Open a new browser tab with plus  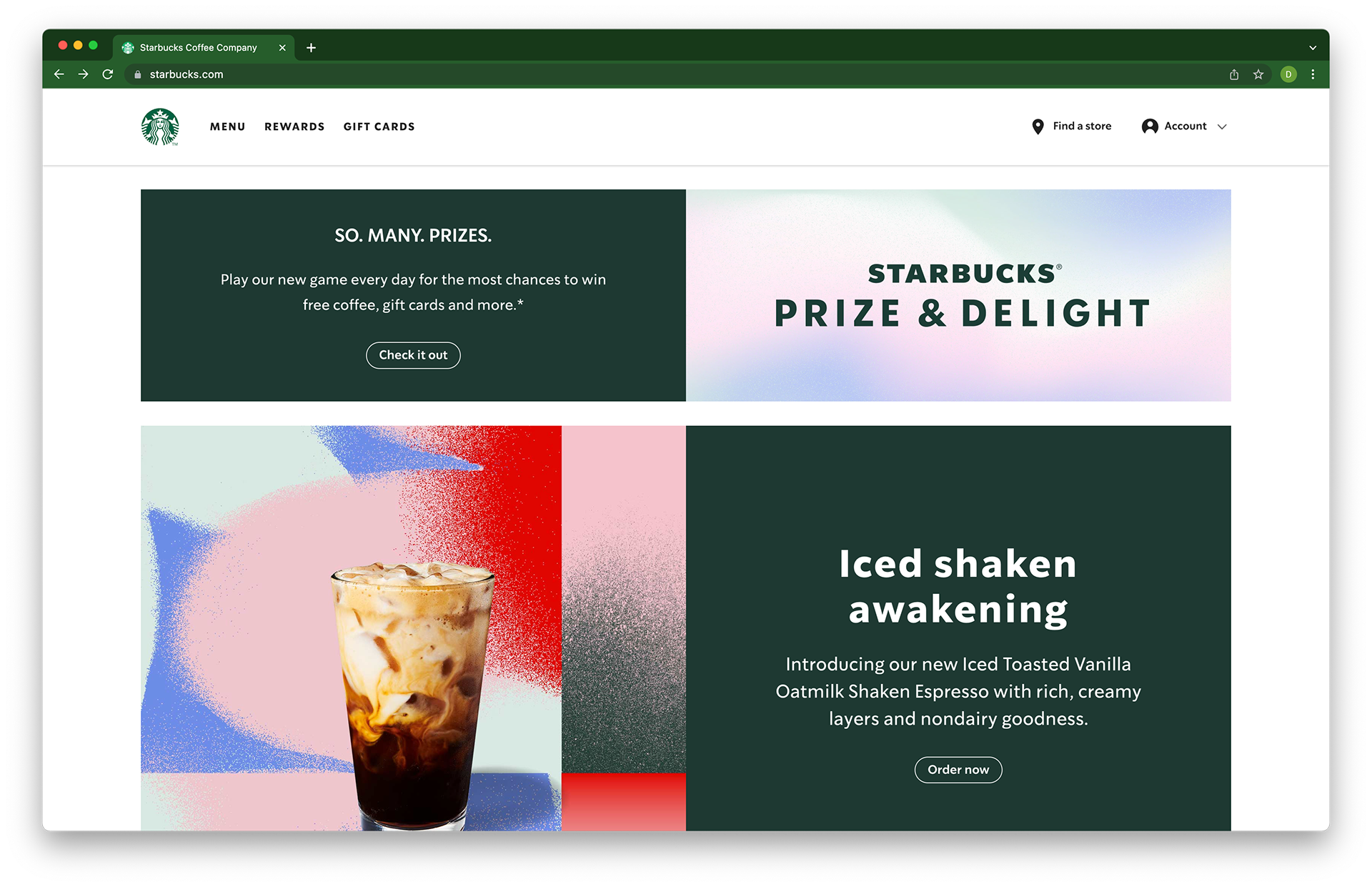click(311, 48)
